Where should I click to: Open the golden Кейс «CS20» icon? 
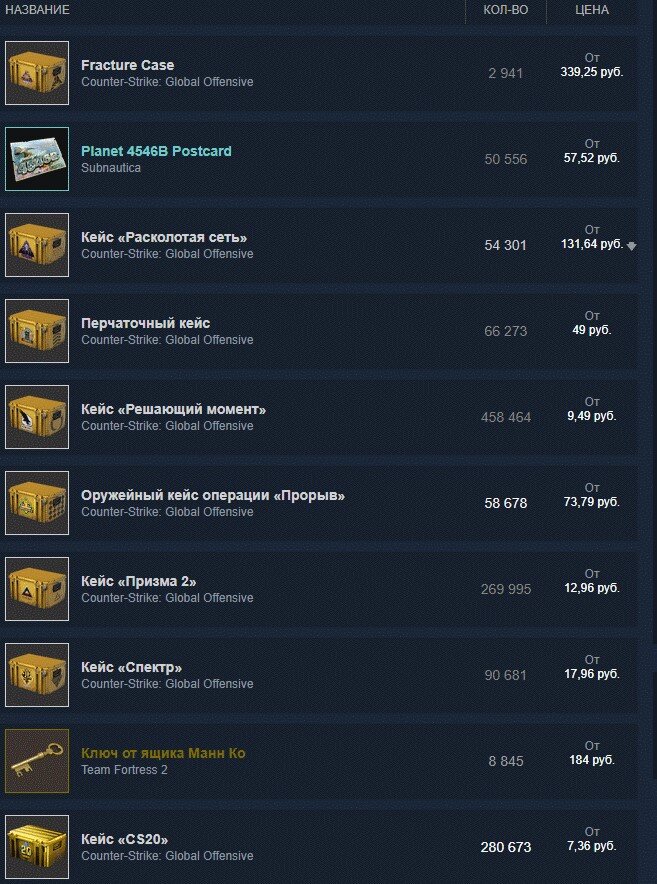(x=37, y=847)
